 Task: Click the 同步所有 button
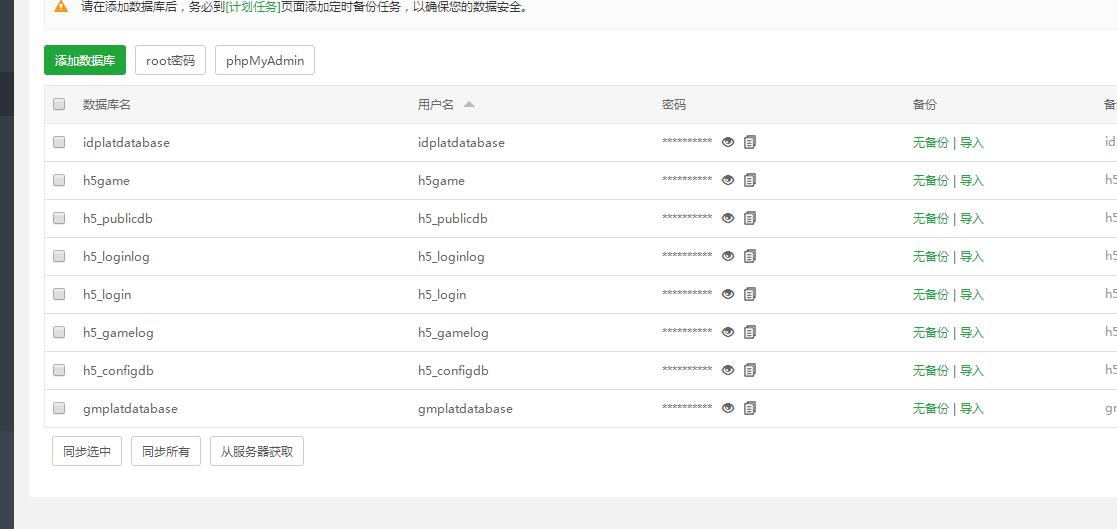tap(166, 451)
